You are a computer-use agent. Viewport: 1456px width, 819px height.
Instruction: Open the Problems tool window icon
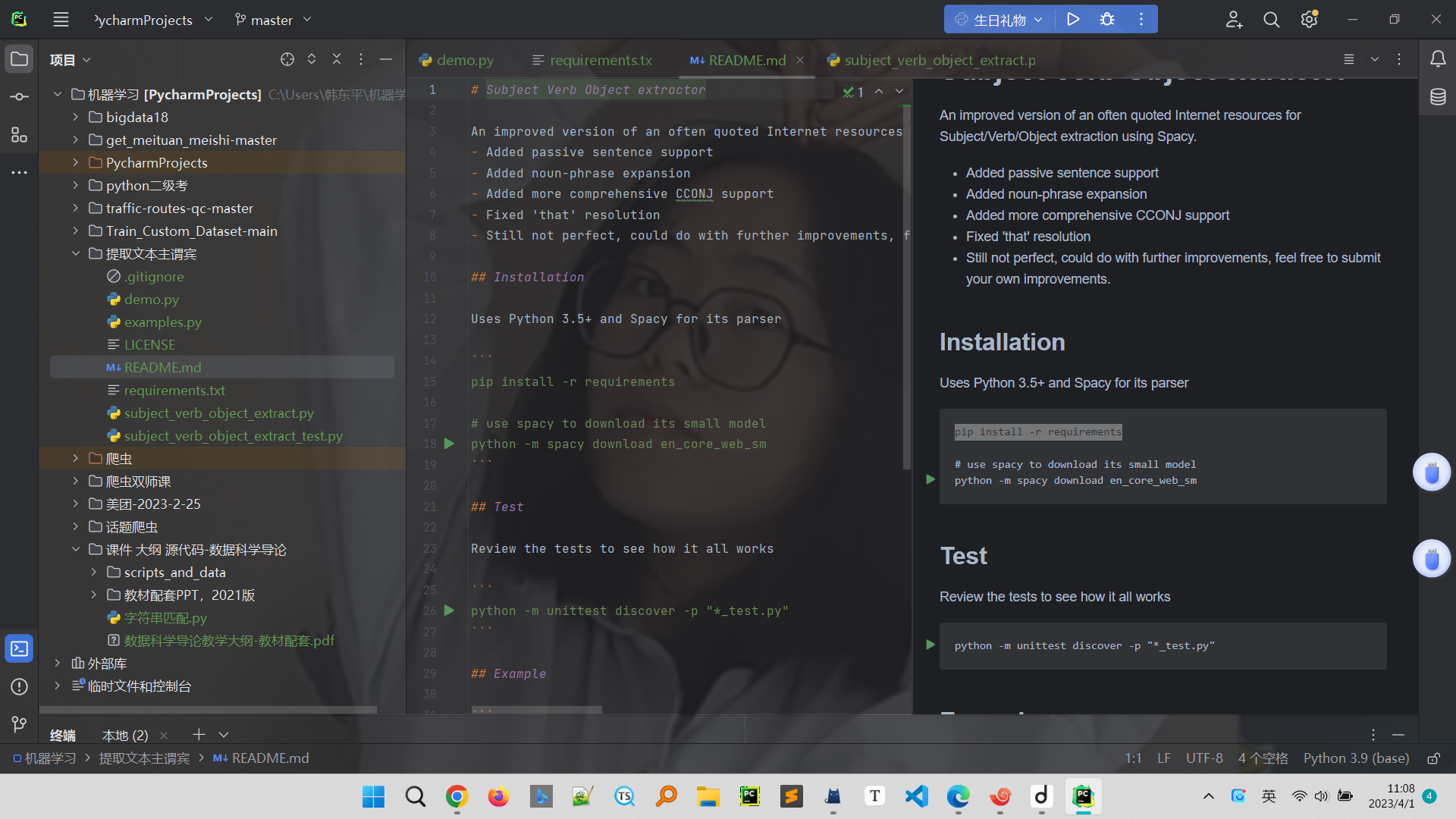19,687
